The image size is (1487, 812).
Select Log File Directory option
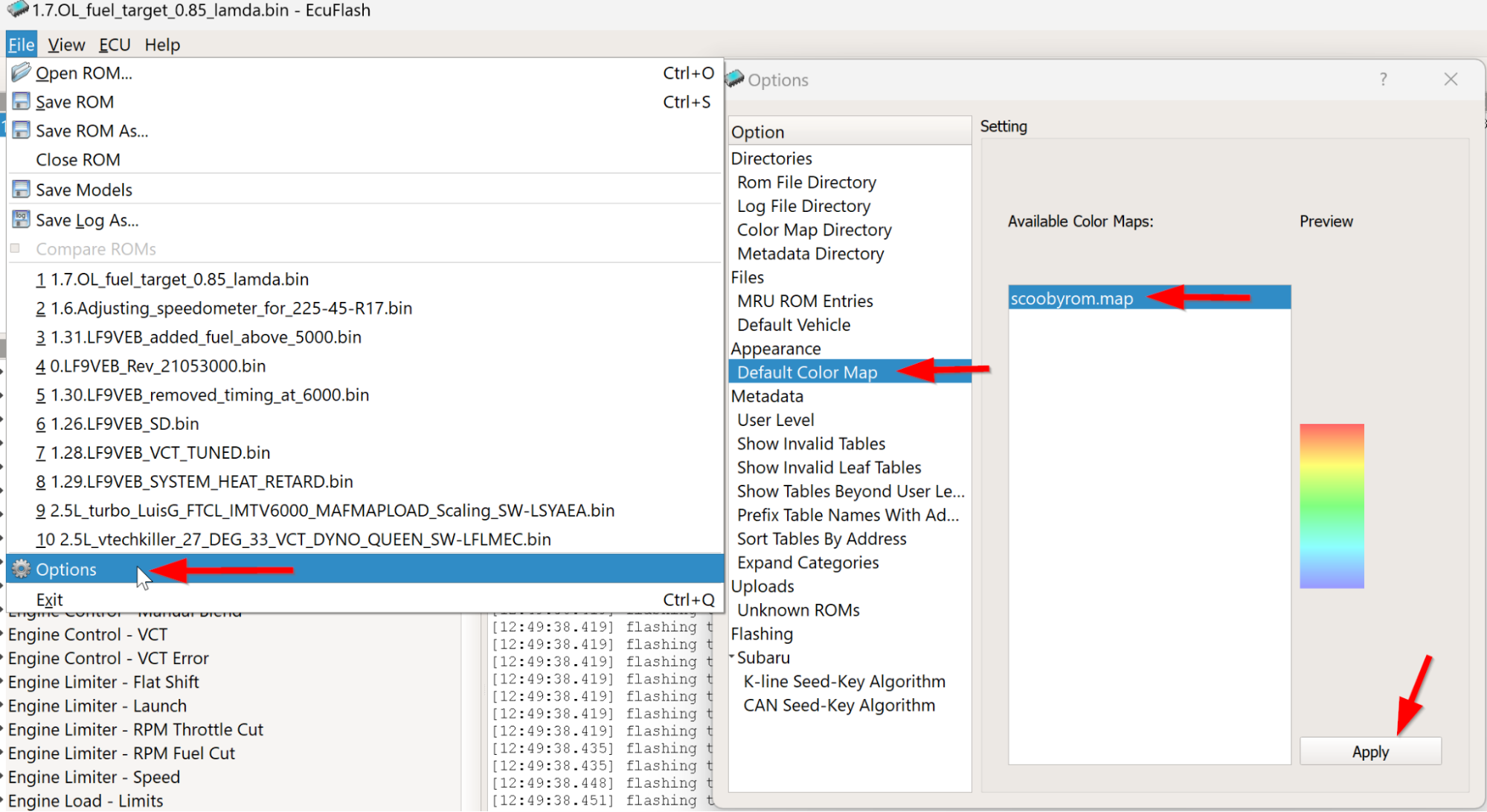850,206
